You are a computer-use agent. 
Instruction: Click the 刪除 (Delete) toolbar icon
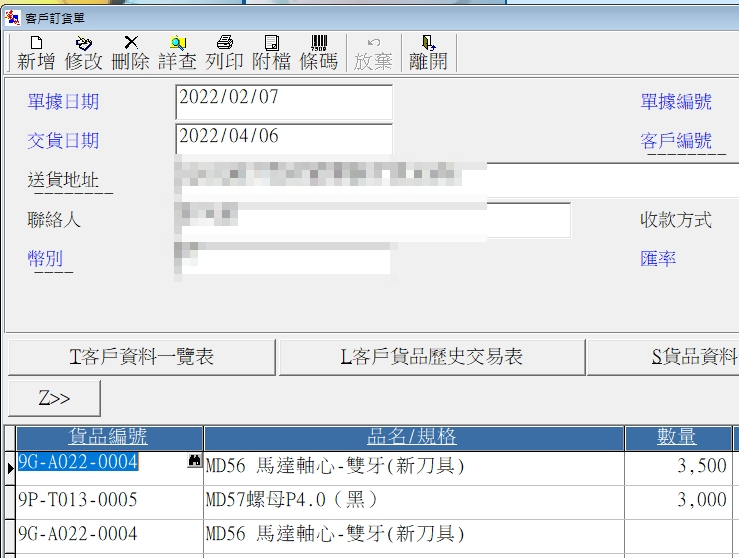click(x=131, y=53)
